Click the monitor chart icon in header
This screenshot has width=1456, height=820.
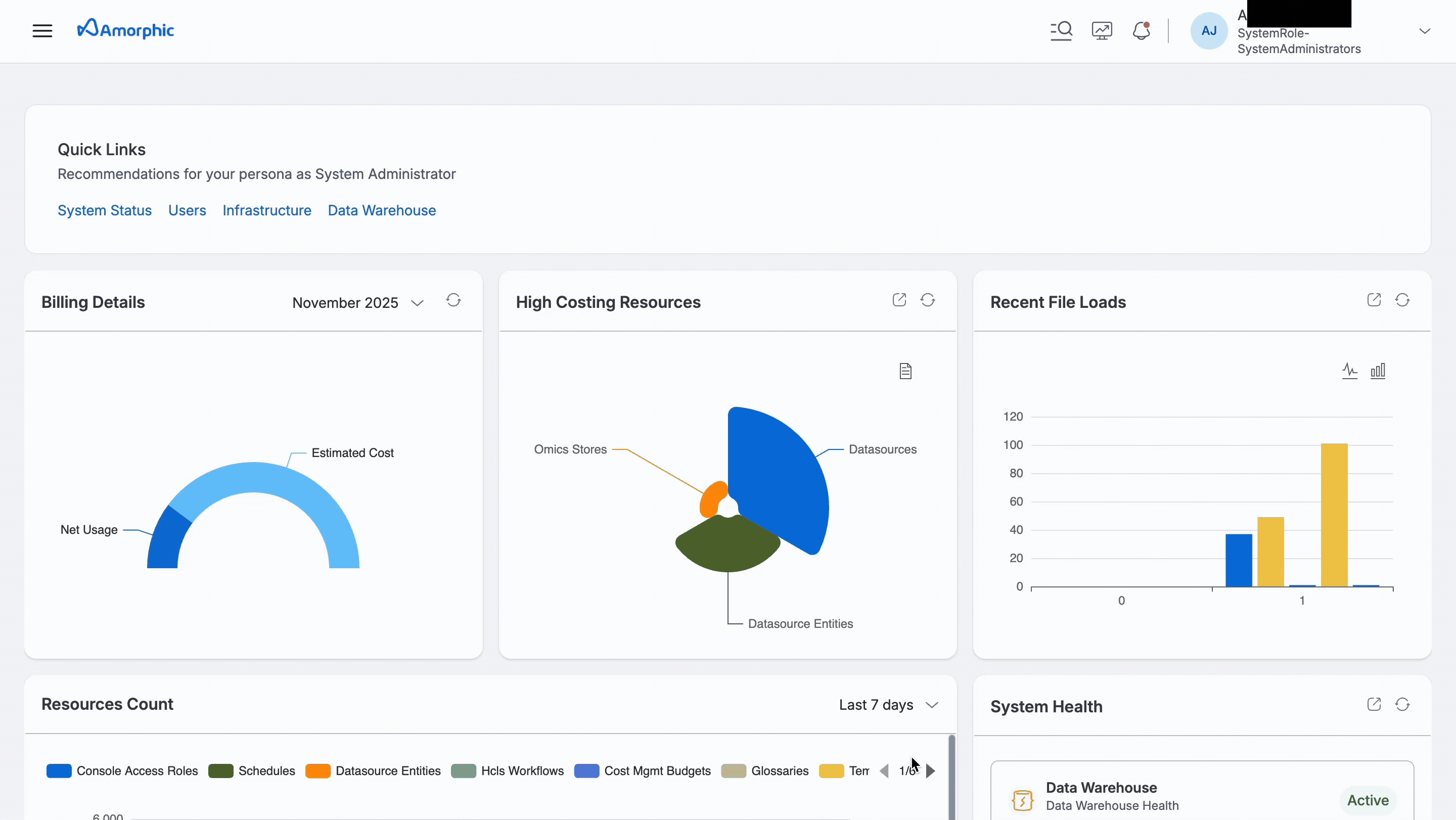pos(1102,30)
